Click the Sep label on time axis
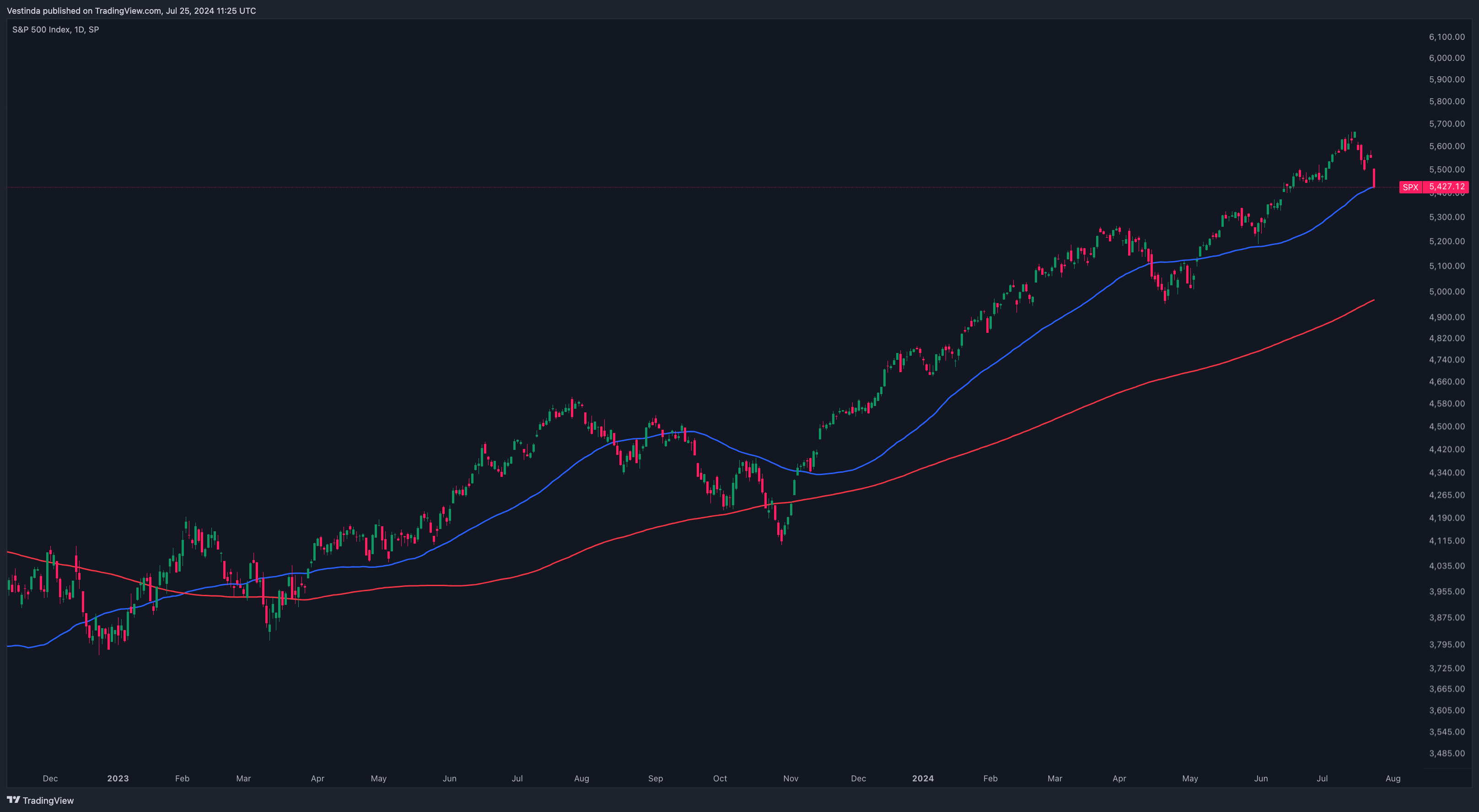 pos(655,778)
